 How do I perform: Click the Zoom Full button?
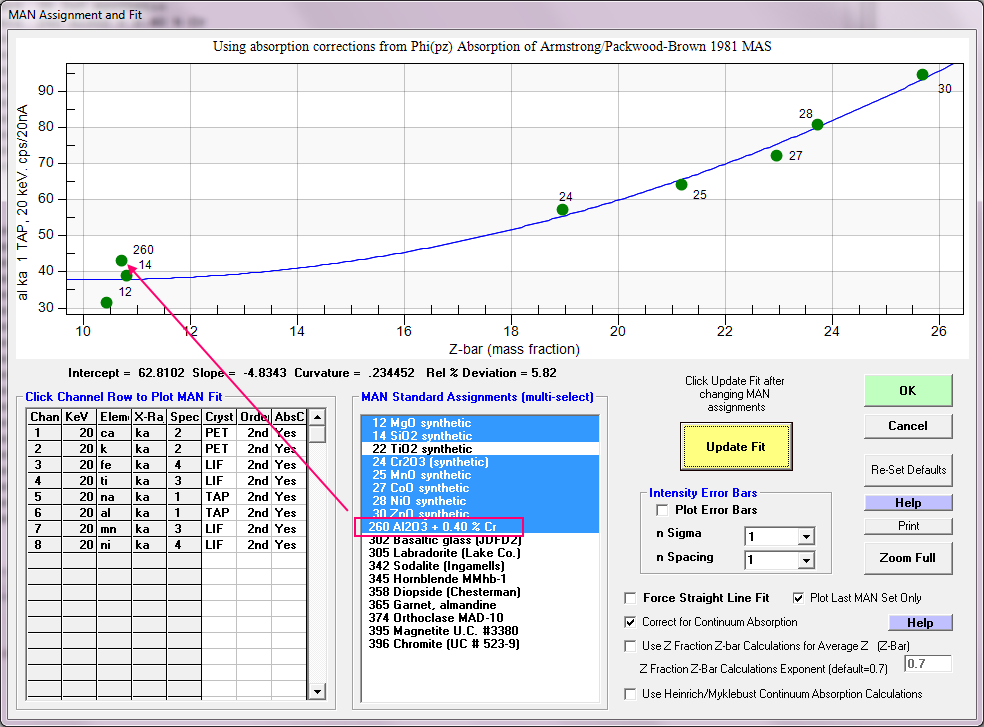tap(908, 557)
